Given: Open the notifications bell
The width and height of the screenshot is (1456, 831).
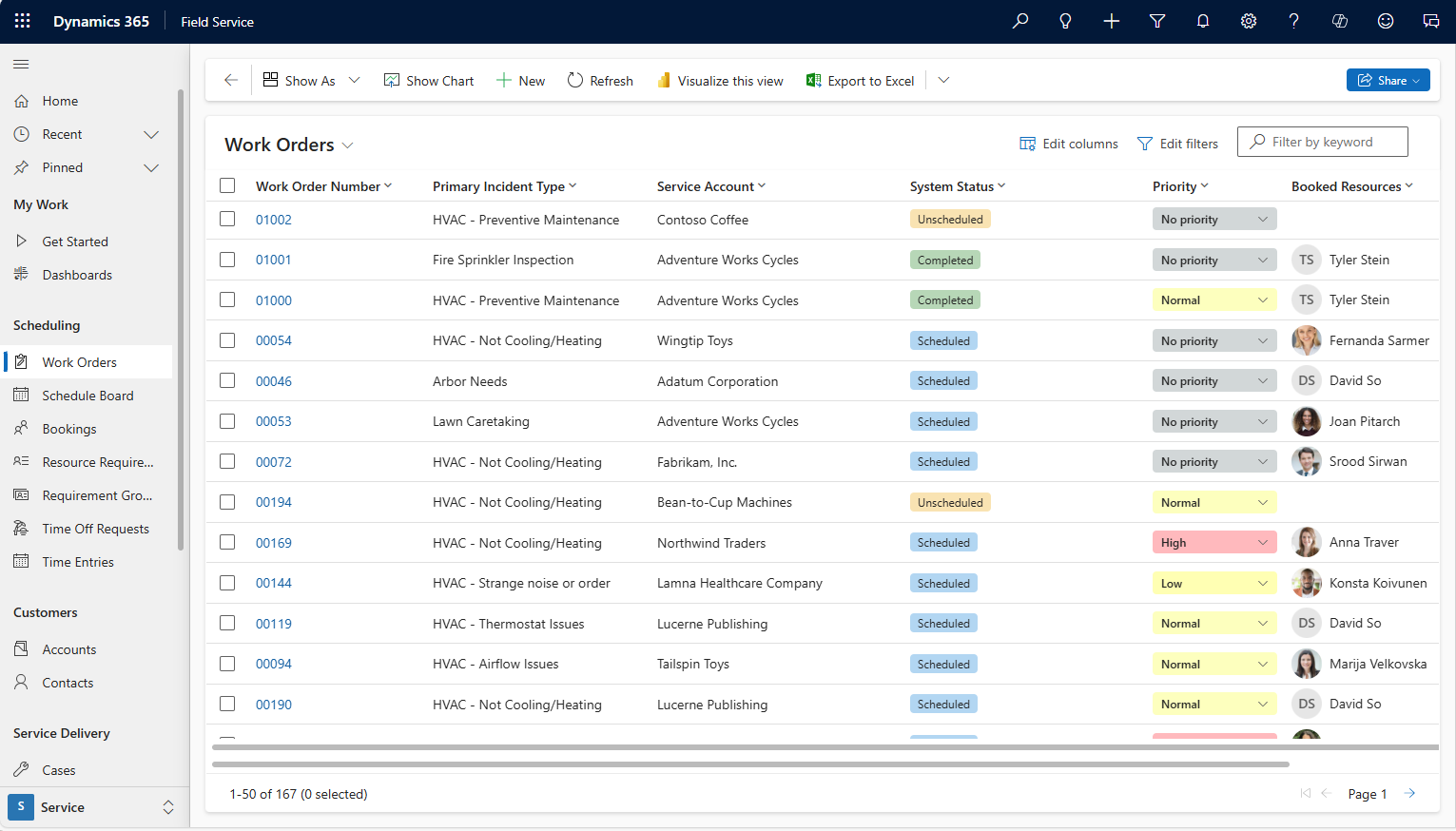Looking at the screenshot, I should (x=1203, y=20).
